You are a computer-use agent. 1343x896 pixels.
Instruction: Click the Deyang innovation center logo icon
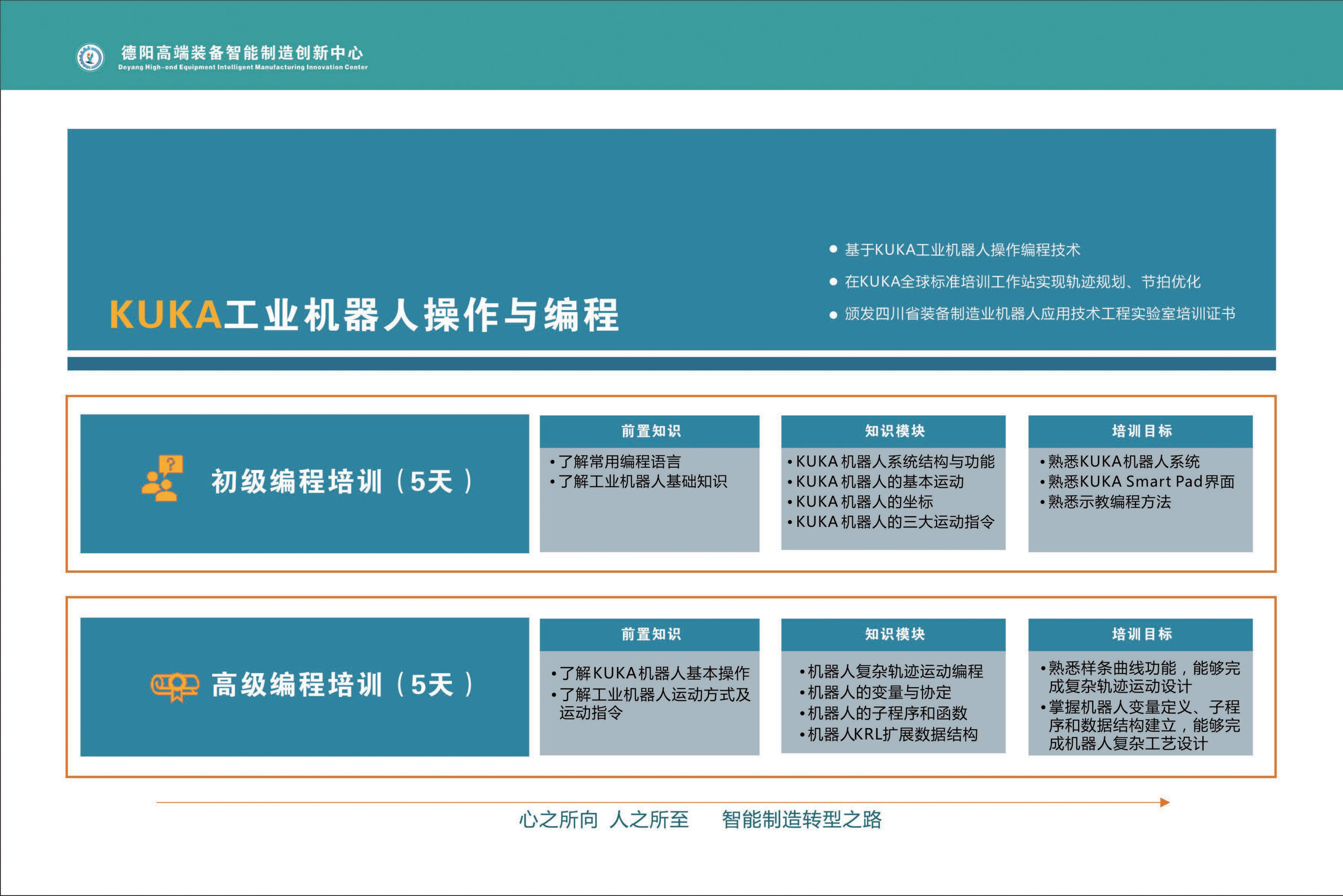pyautogui.click(x=90, y=58)
